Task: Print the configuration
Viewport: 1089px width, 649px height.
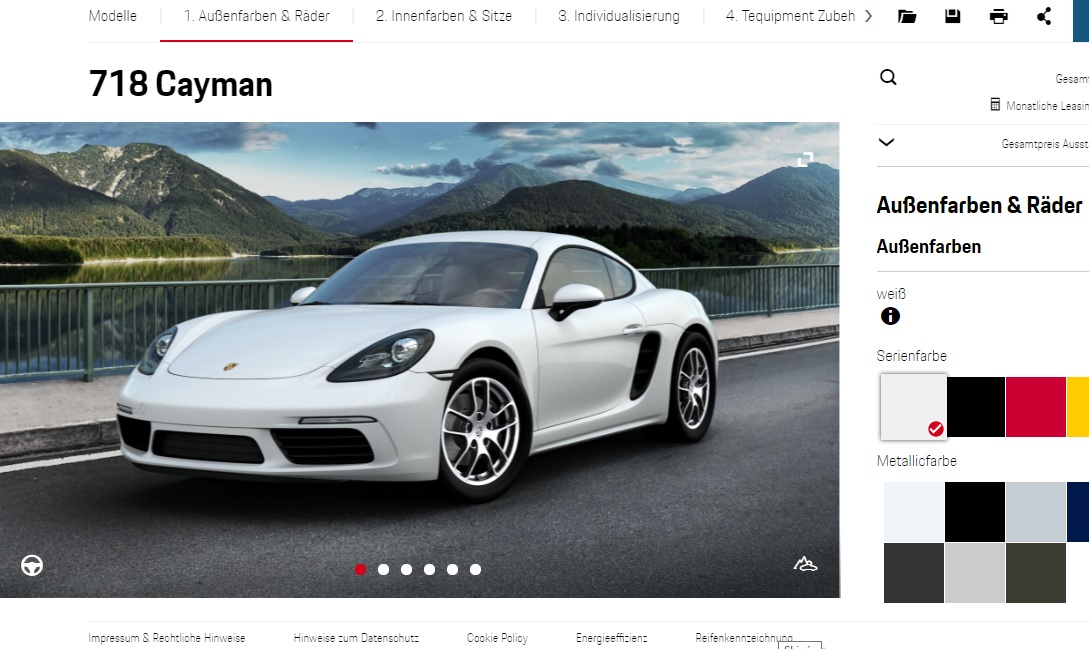Action: (x=999, y=16)
